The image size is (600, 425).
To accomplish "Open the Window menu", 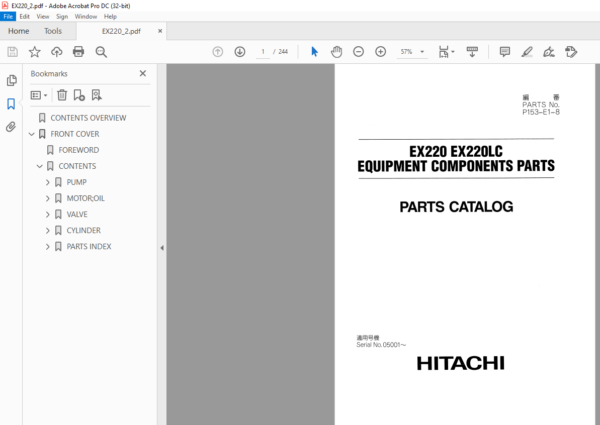I will (86, 16).
